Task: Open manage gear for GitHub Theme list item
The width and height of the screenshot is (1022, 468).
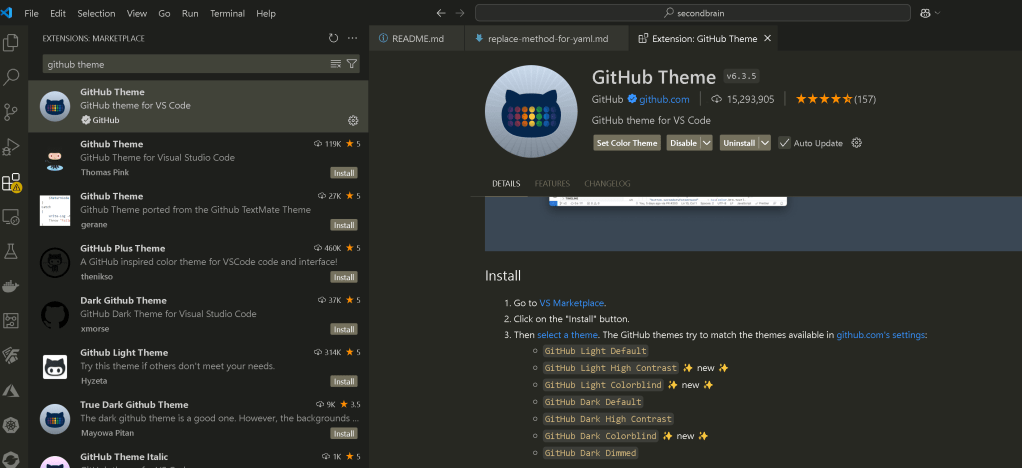Action: (x=353, y=121)
